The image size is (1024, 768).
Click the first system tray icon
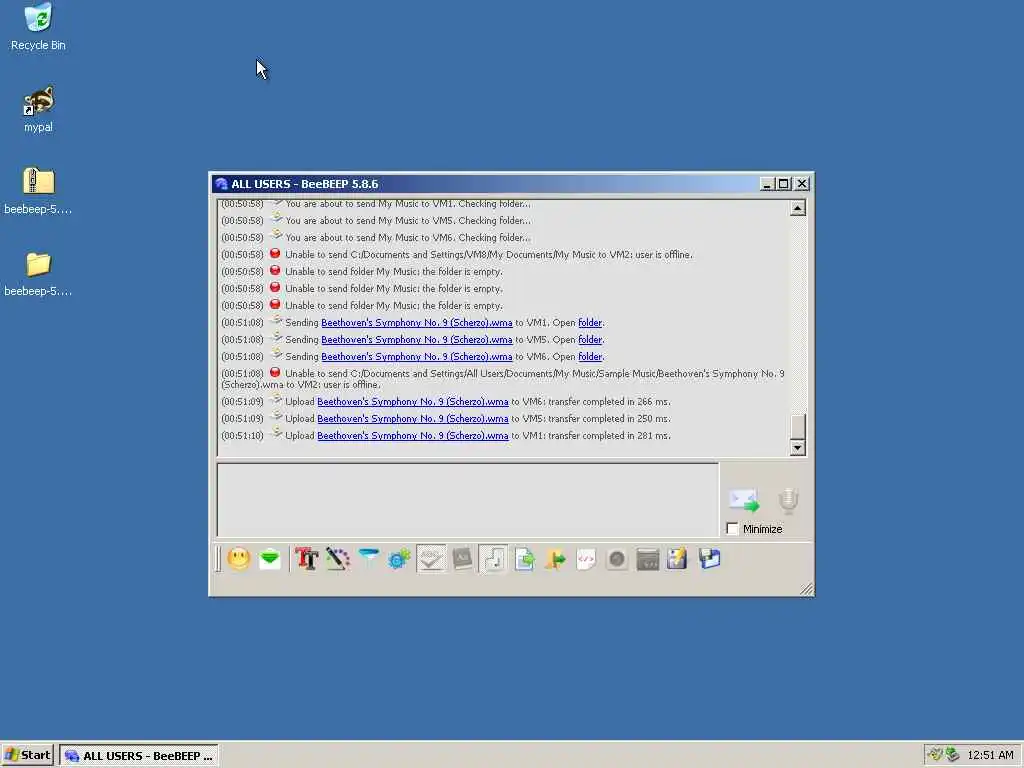pos(936,755)
